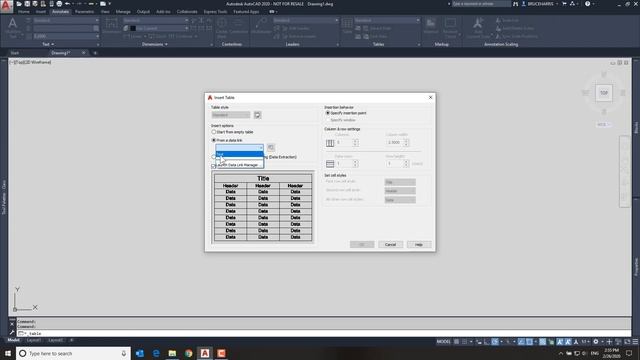Click the BRUCEHARRIS user account
This screenshot has height=360, width=640.
click(x=540, y=4)
